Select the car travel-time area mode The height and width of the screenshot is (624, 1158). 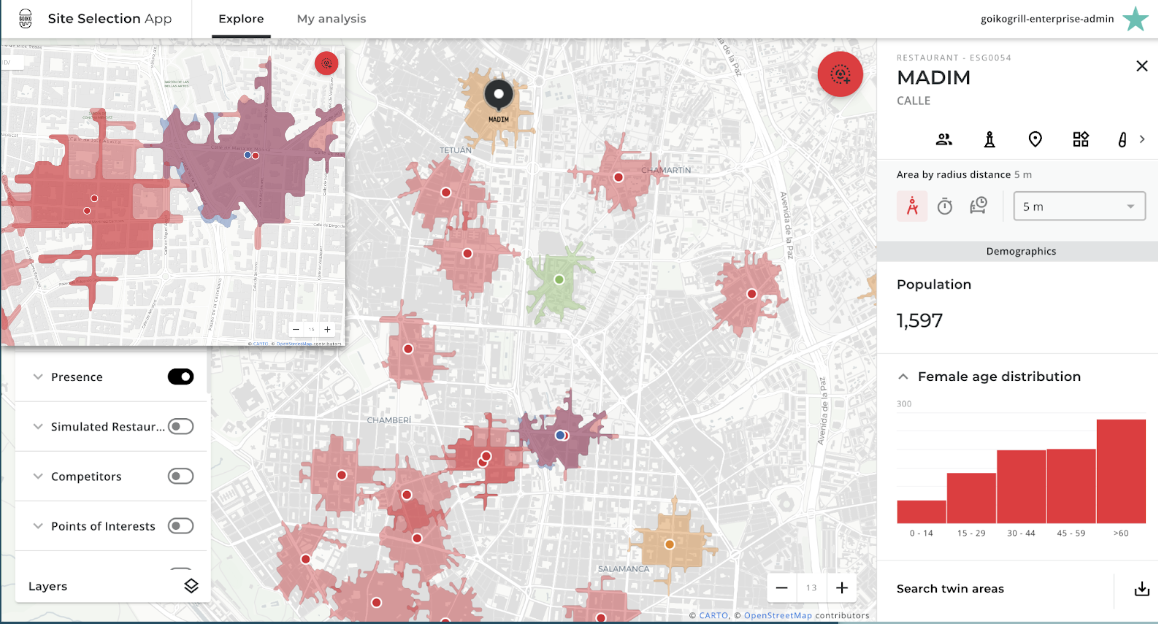pyautogui.click(x=979, y=206)
